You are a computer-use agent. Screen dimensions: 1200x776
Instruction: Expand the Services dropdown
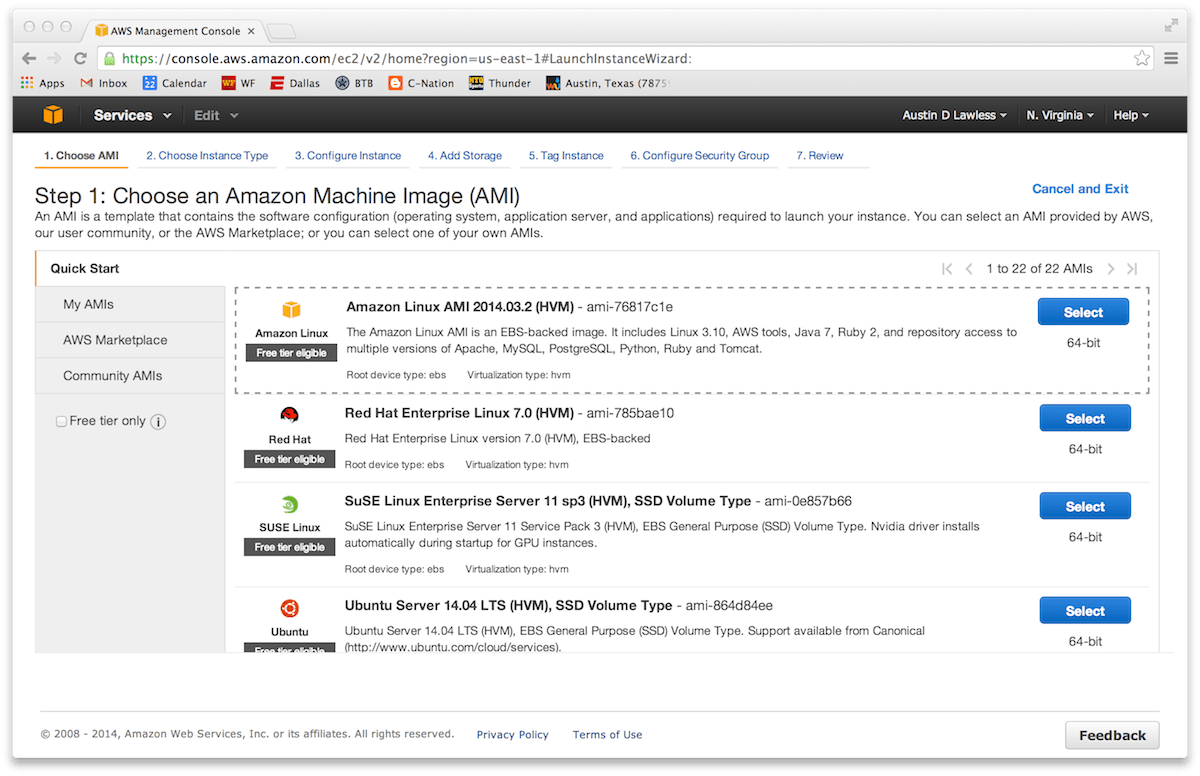pyautogui.click(x=132, y=115)
